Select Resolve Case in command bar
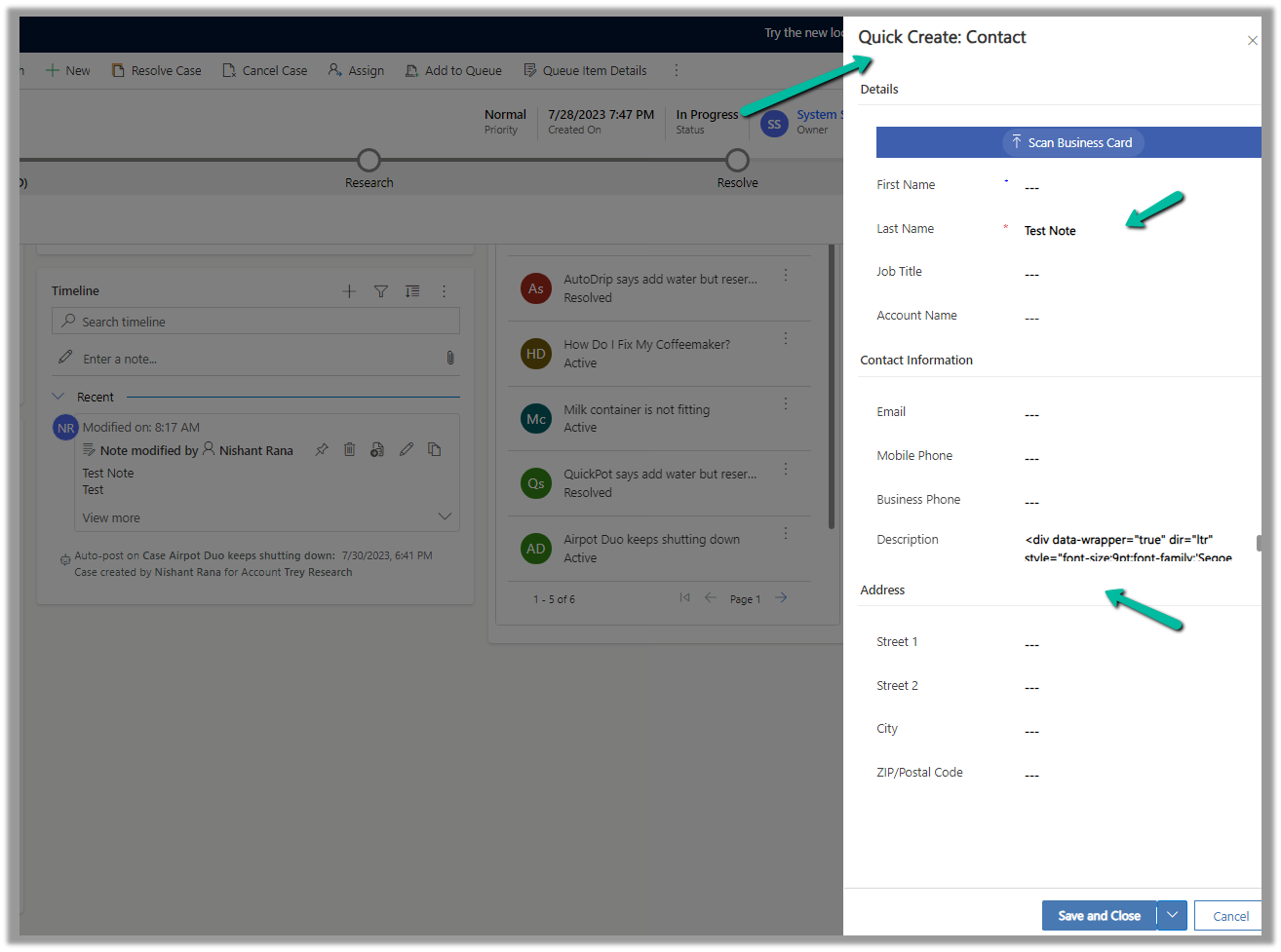Screen dimensions: 1281x952 tap(156, 71)
